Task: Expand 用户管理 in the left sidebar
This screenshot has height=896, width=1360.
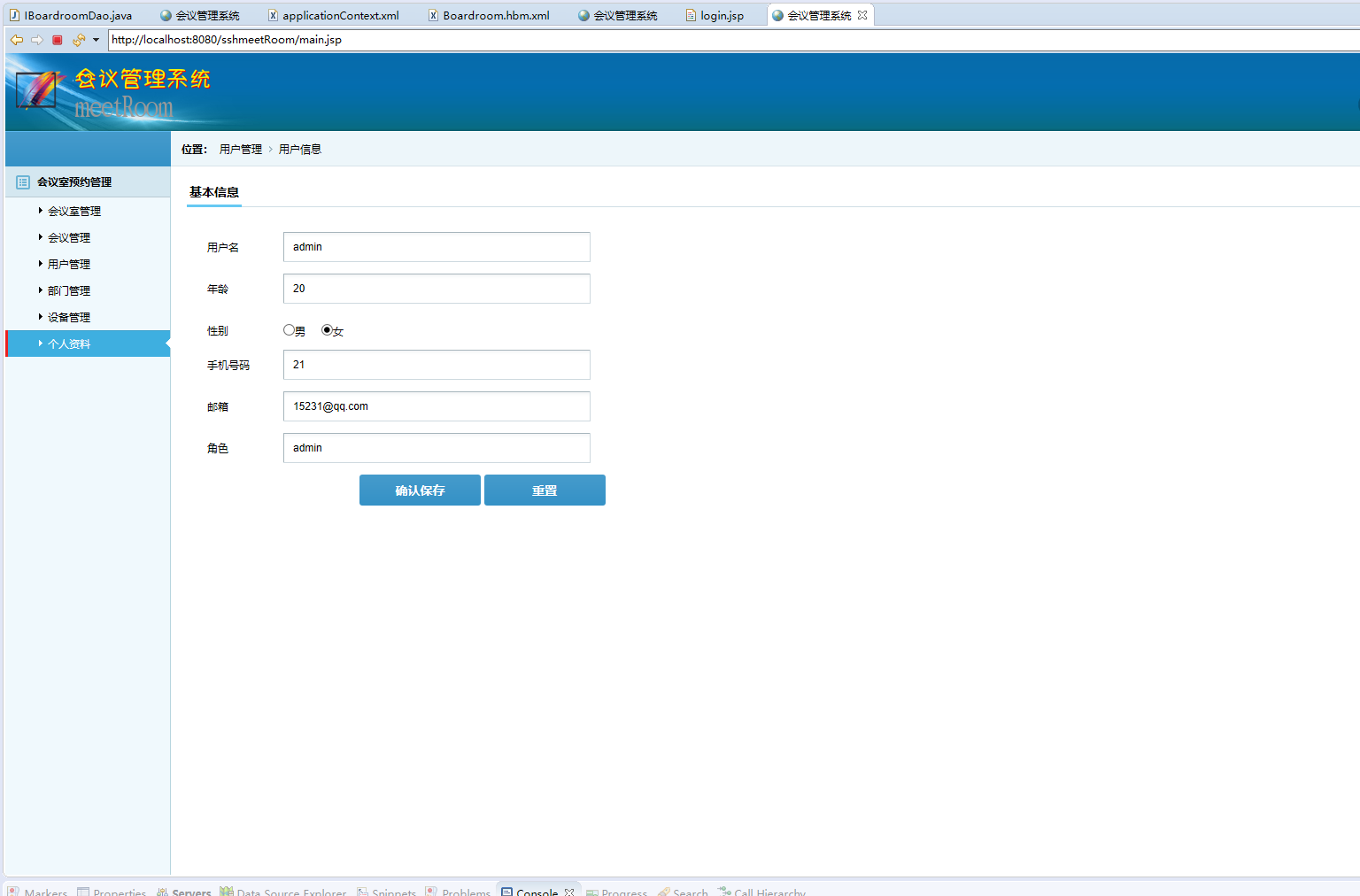Action: point(69,264)
